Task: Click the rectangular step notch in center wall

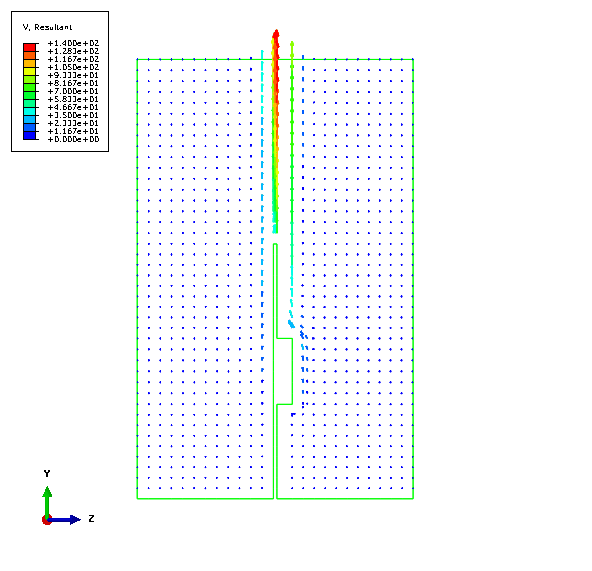Action: click(285, 371)
